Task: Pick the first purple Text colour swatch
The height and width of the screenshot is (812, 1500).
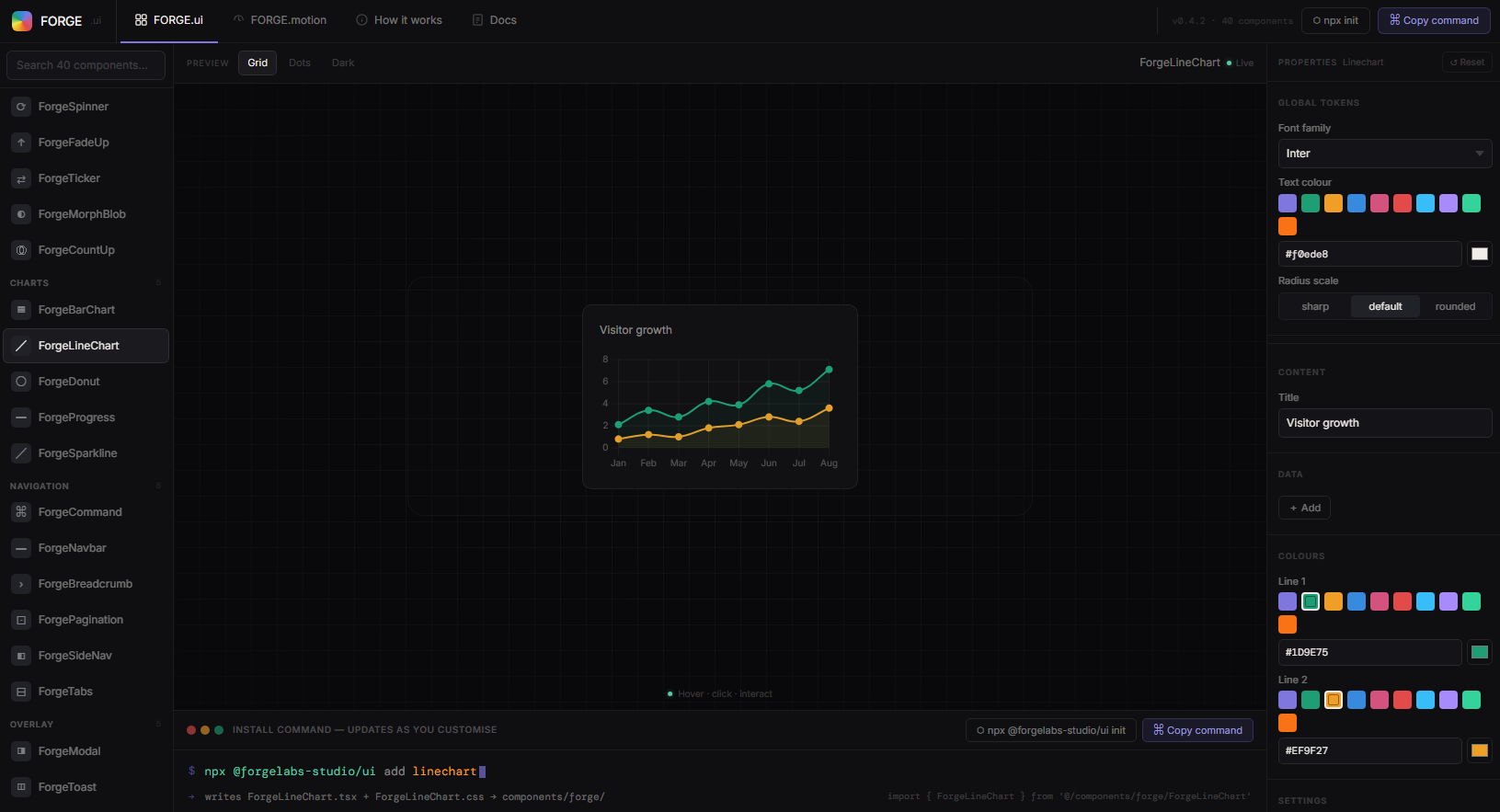Action: [x=1288, y=203]
